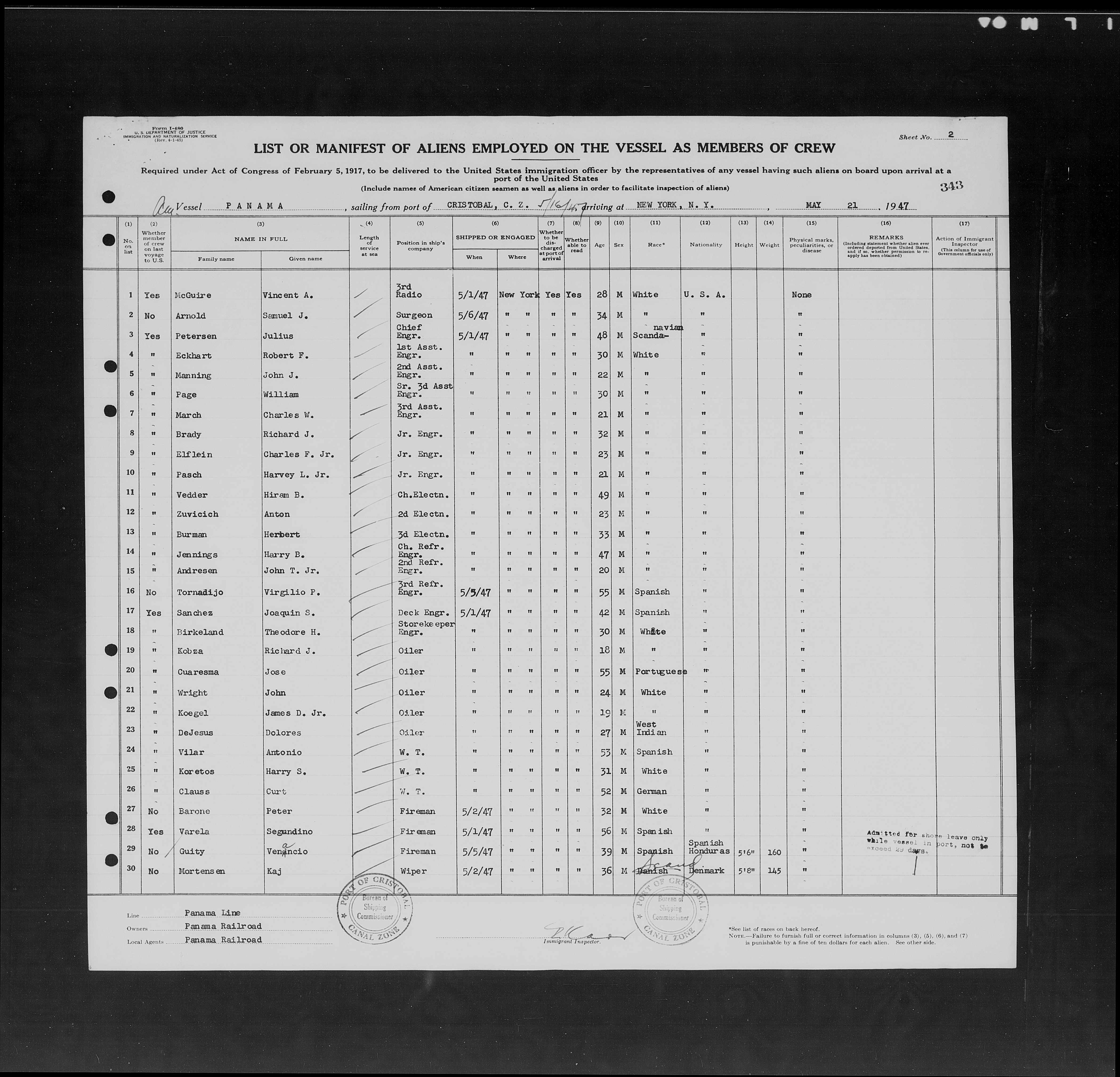This screenshot has width=1120, height=1077.
Task: Select the position "Surgeon"
Action: click(x=414, y=315)
